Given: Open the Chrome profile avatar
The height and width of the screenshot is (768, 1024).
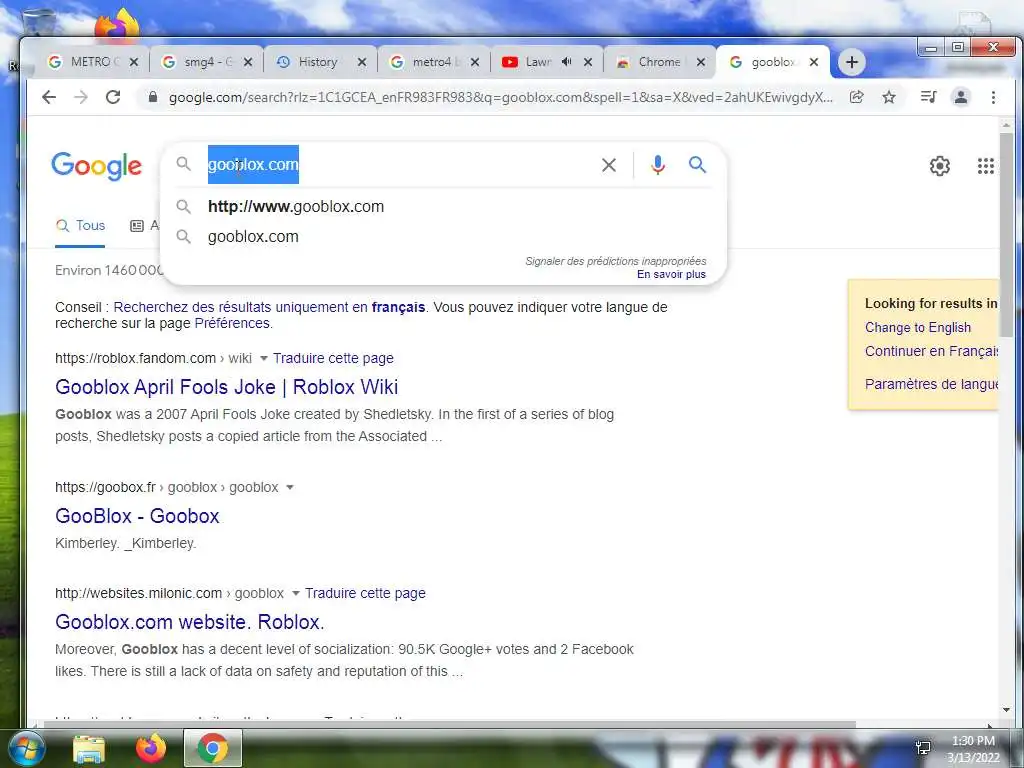Looking at the screenshot, I should pyautogui.click(x=961, y=97).
